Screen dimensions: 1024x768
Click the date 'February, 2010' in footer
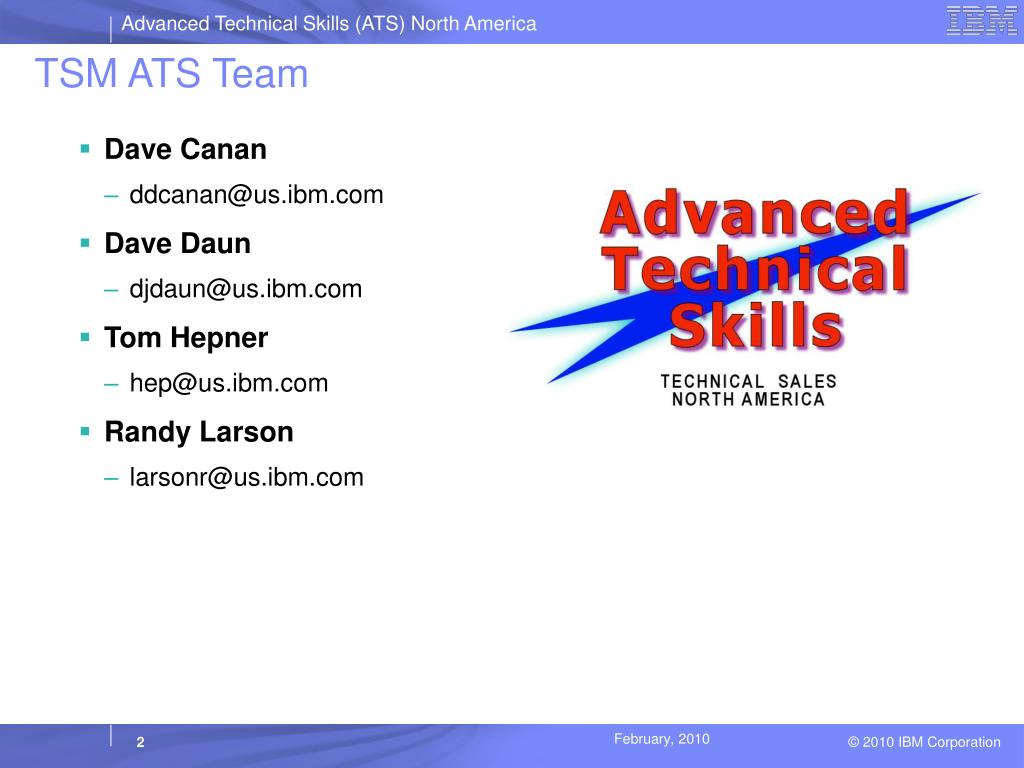point(662,739)
